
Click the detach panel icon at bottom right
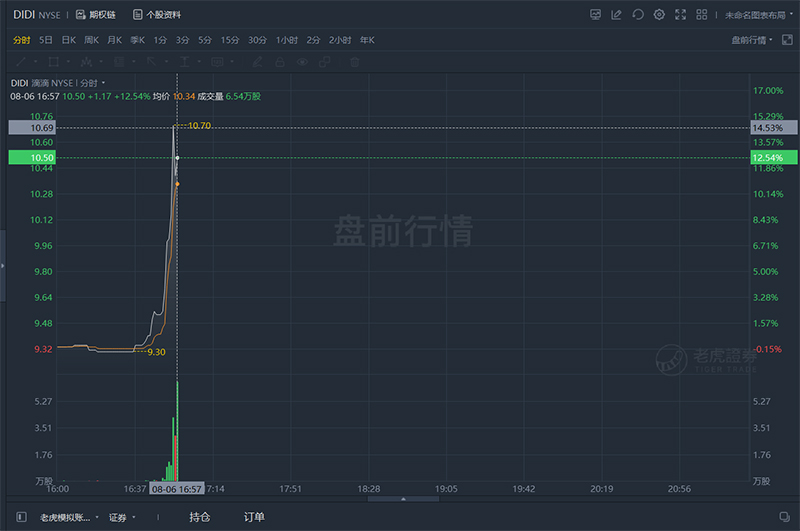(x=785, y=517)
